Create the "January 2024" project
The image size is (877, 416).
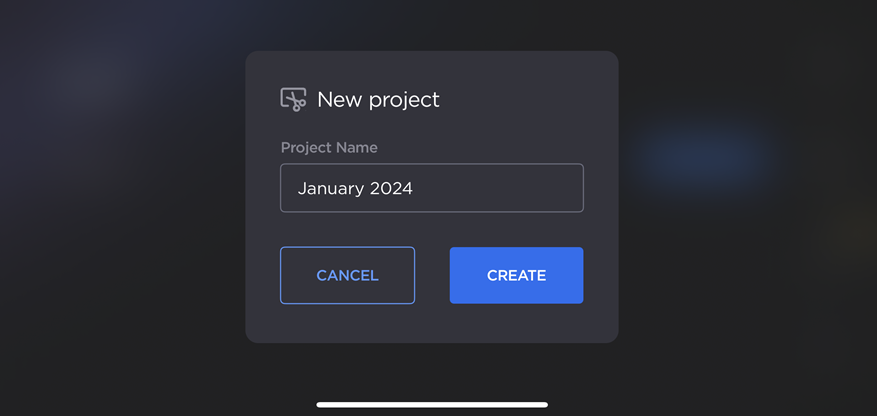(x=516, y=275)
